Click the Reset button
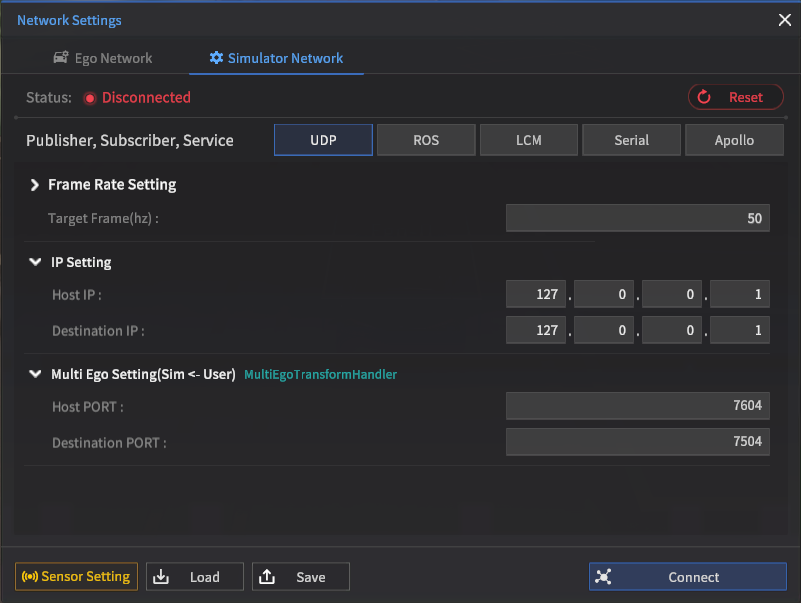The image size is (801, 603). click(735, 97)
